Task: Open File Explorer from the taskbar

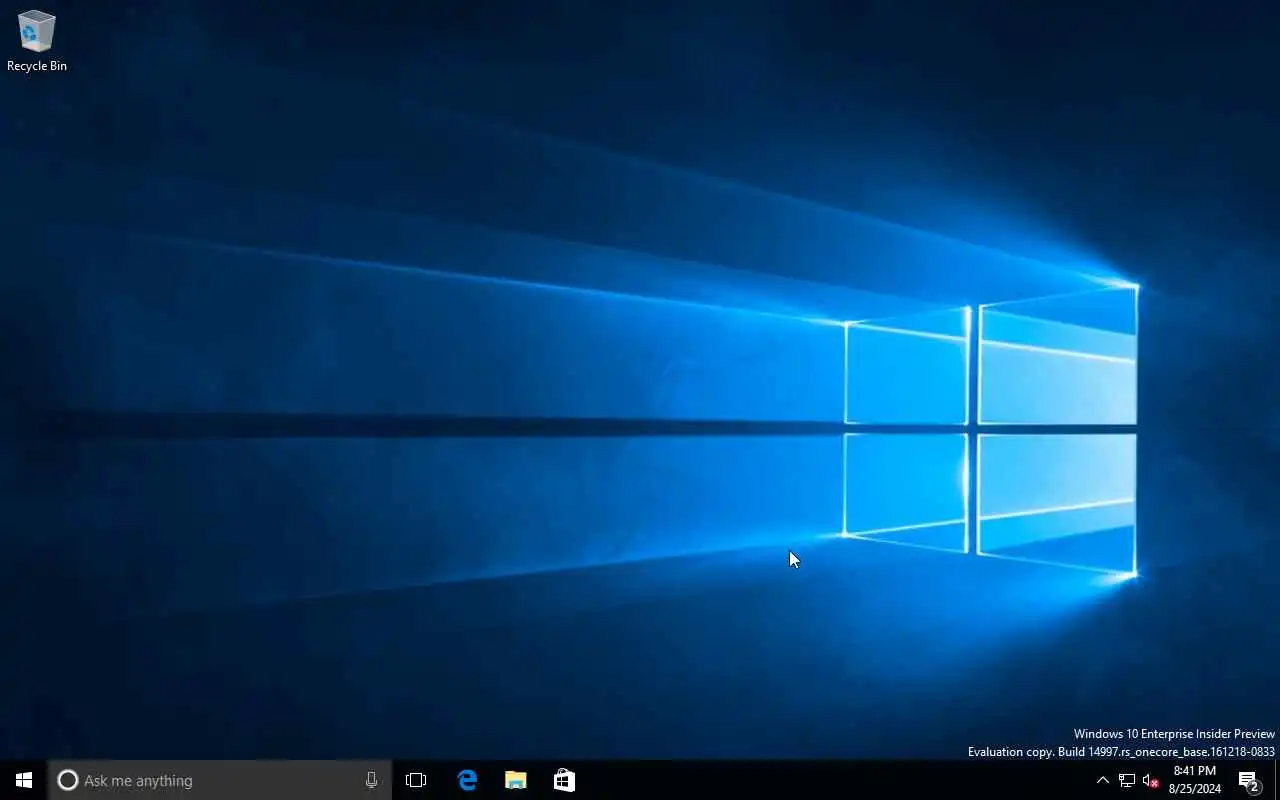Action: (515, 780)
